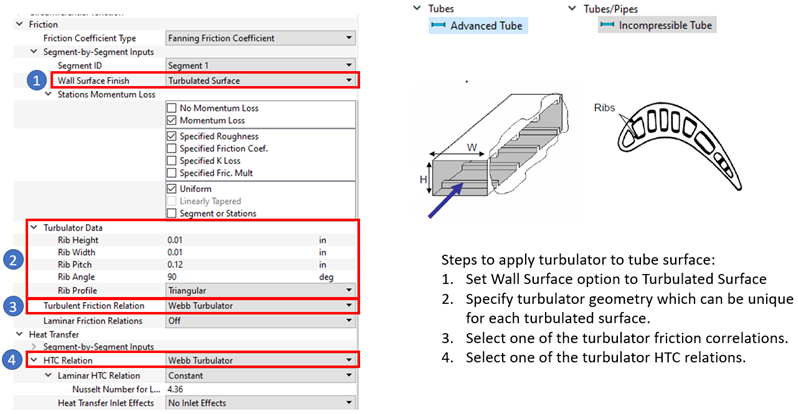
Task: Toggle the Specified Roughness checkbox
Action: [172, 136]
